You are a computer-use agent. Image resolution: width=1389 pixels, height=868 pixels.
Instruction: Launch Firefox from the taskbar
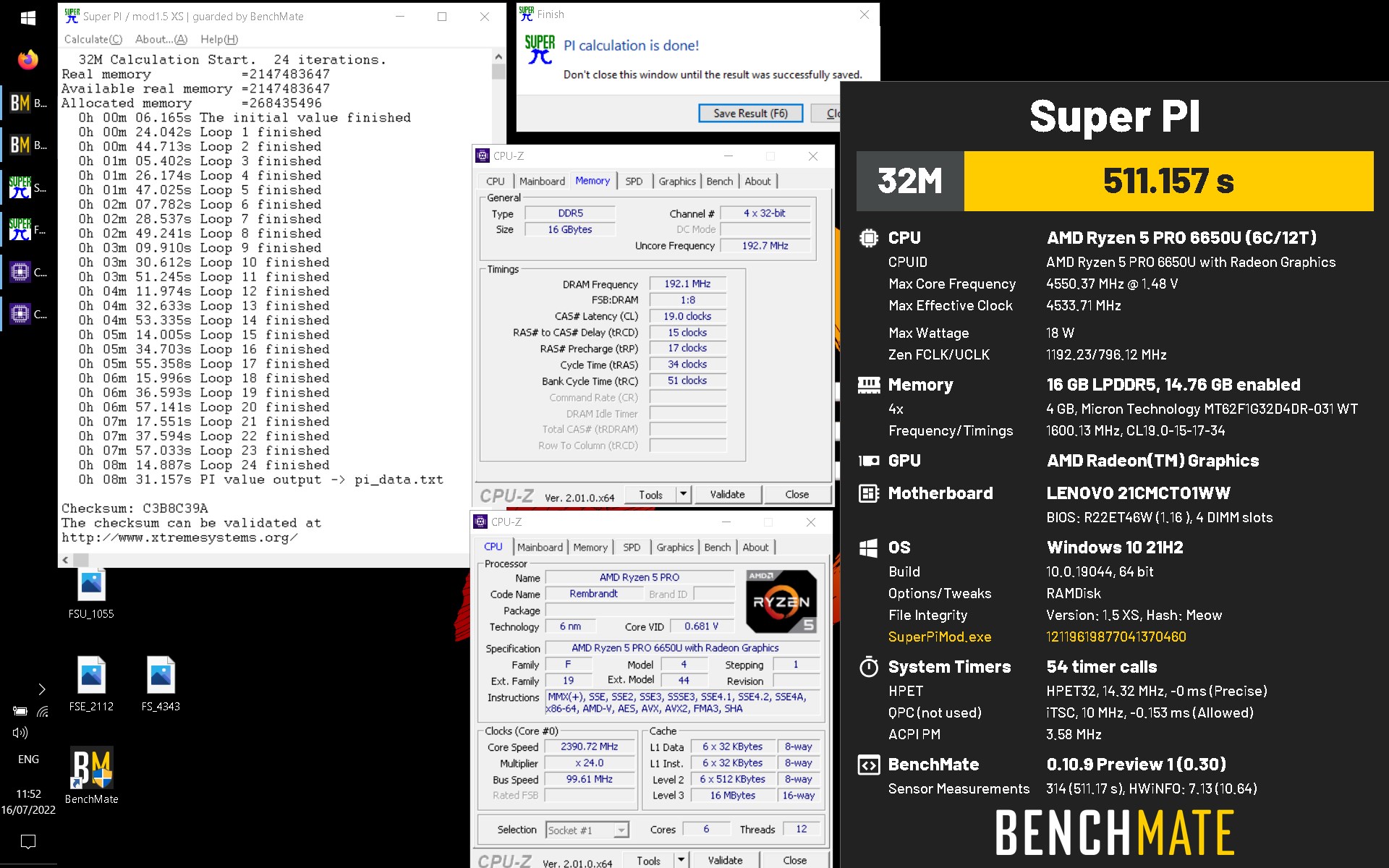28,59
